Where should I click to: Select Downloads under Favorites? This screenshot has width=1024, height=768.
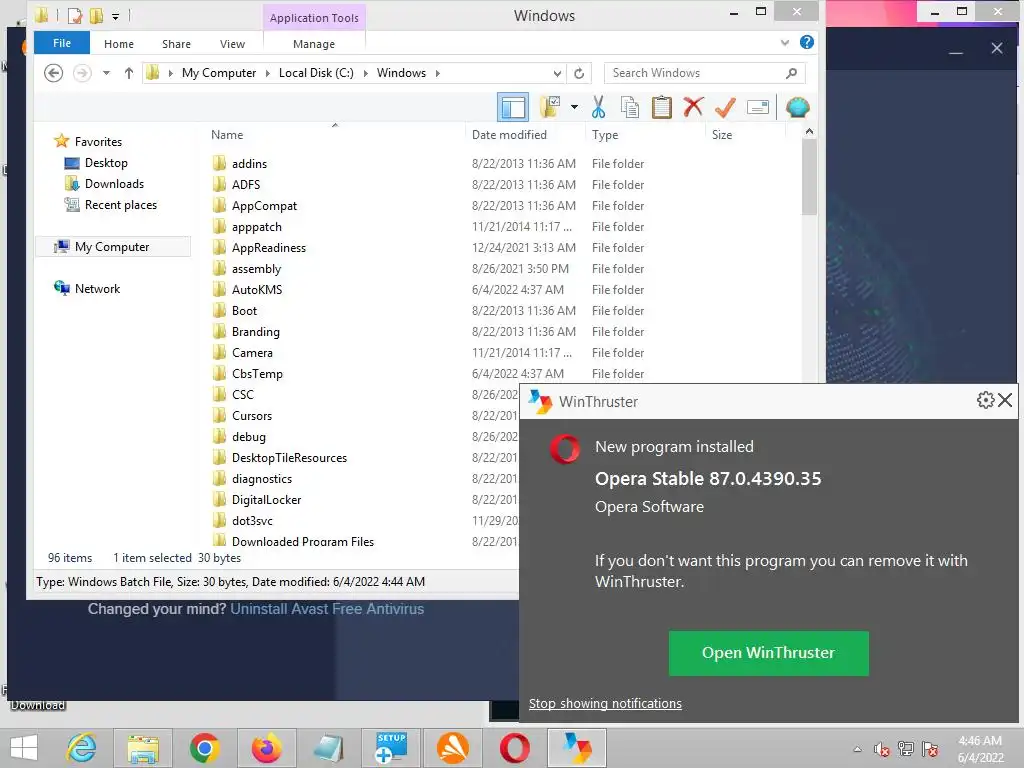point(114,184)
